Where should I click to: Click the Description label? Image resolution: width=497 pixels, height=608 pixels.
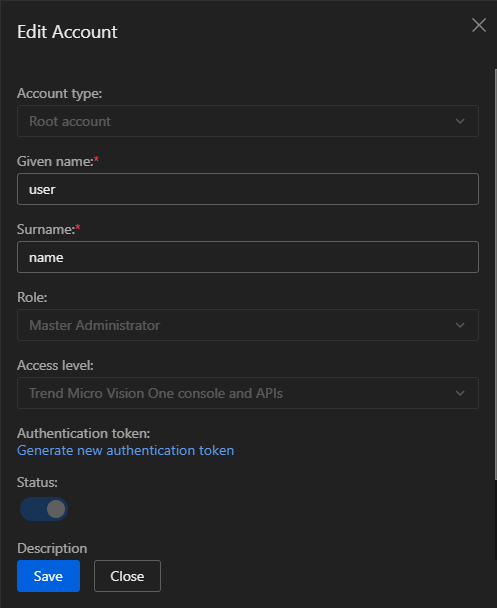point(52,548)
